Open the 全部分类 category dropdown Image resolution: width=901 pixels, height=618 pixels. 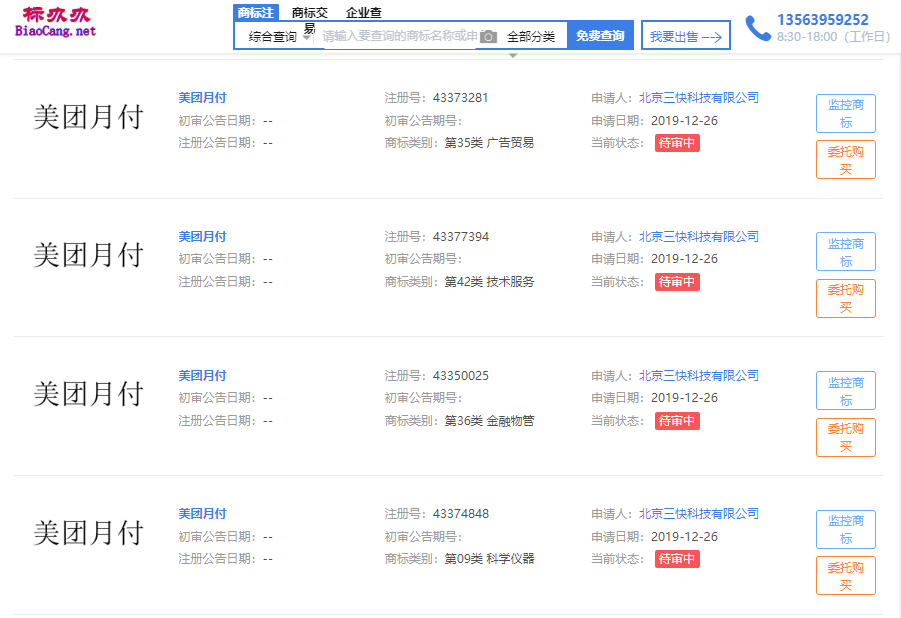531,37
